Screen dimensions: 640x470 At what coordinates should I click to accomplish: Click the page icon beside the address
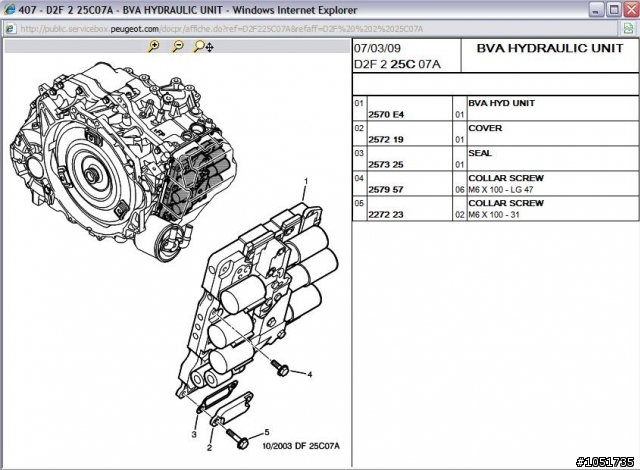[10, 29]
